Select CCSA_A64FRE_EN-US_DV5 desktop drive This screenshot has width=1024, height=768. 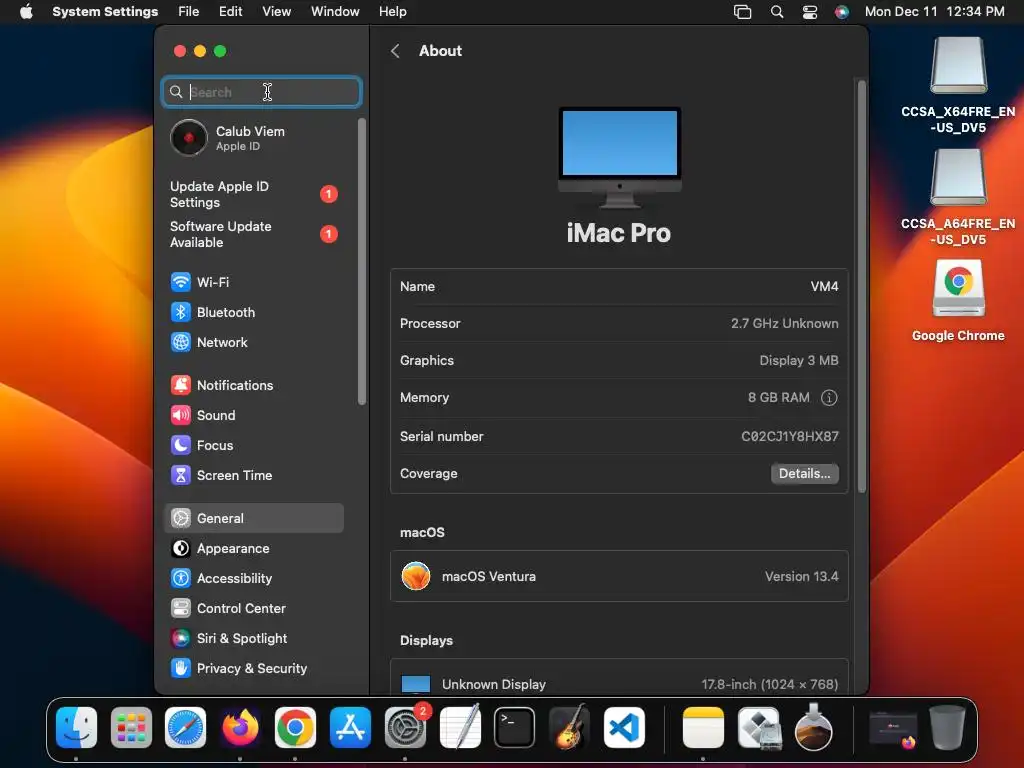[x=958, y=197]
